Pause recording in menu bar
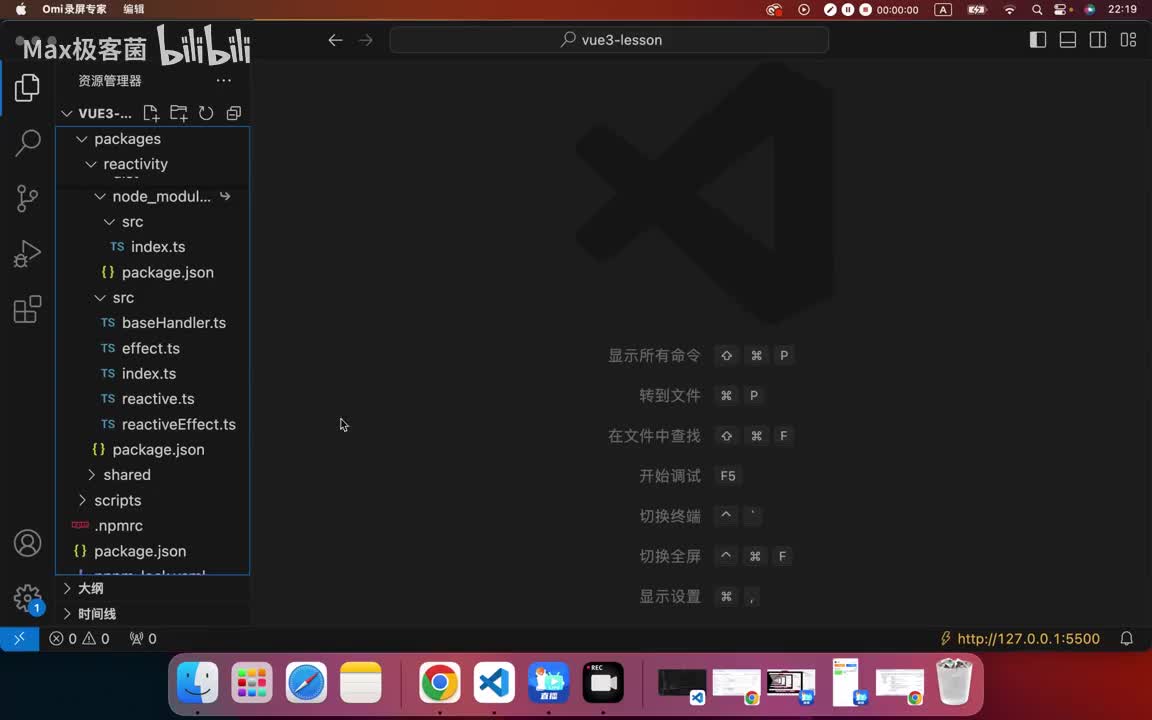The image size is (1152, 720). tap(847, 10)
